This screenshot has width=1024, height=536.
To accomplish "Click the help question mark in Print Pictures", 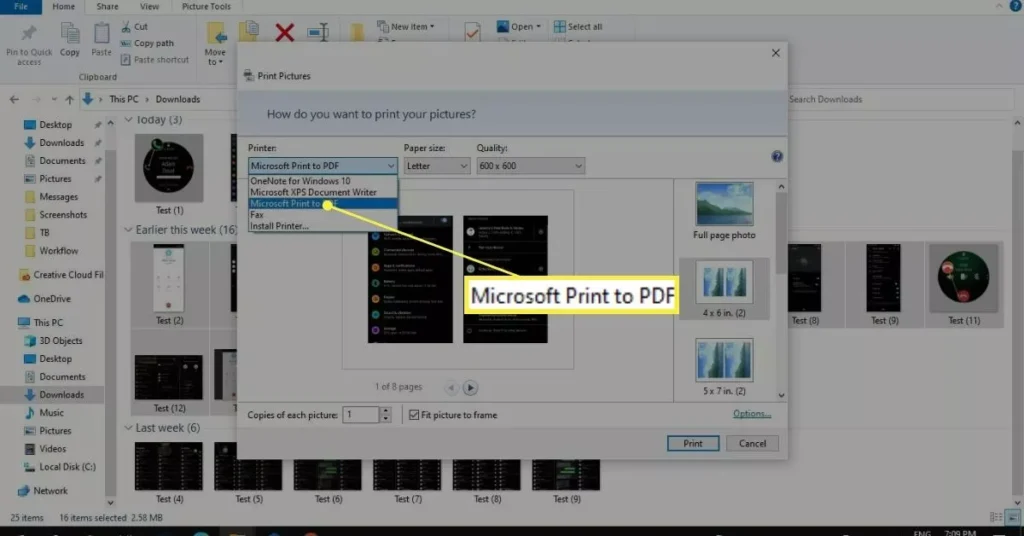I will pyautogui.click(x=776, y=156).
